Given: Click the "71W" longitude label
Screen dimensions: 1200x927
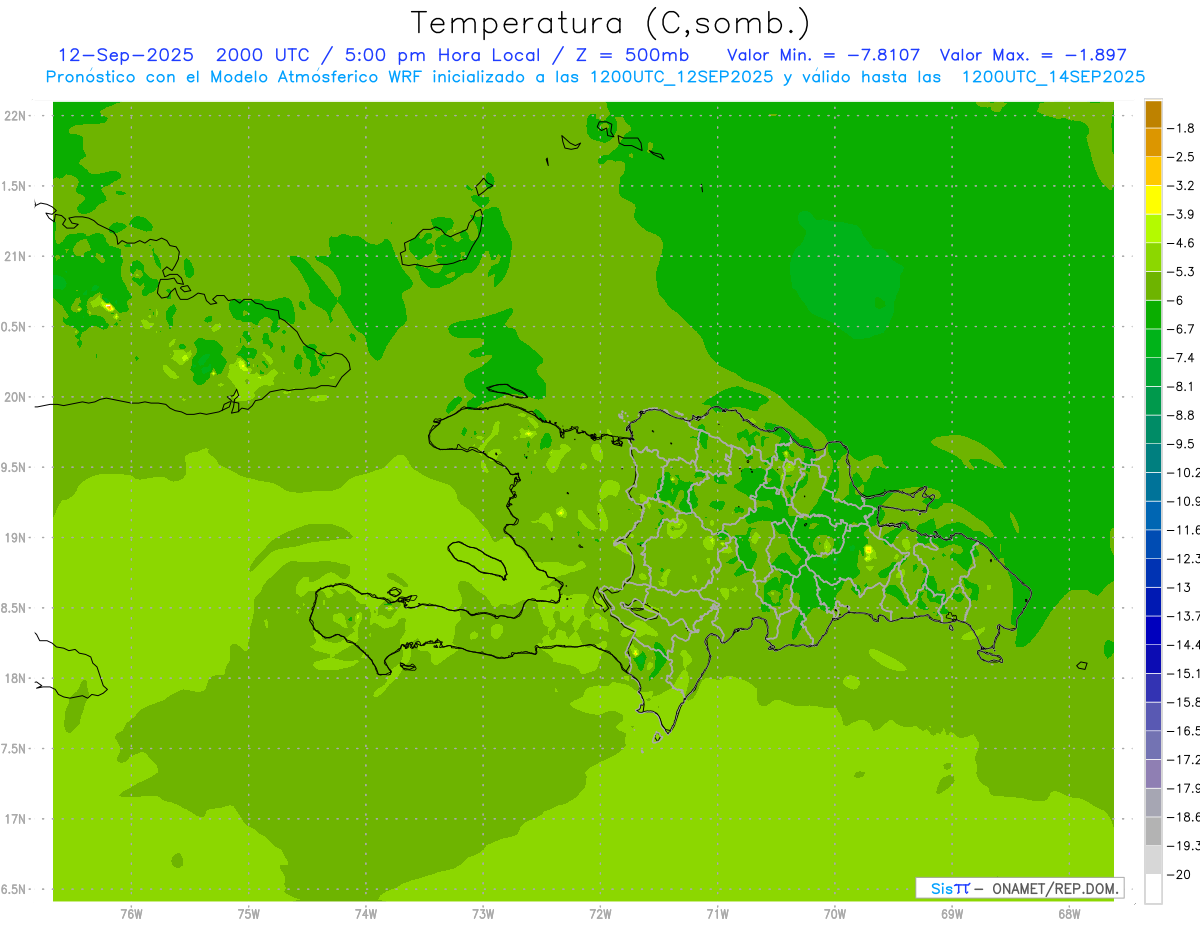Looking at the screenshot, I should point(717,914).
